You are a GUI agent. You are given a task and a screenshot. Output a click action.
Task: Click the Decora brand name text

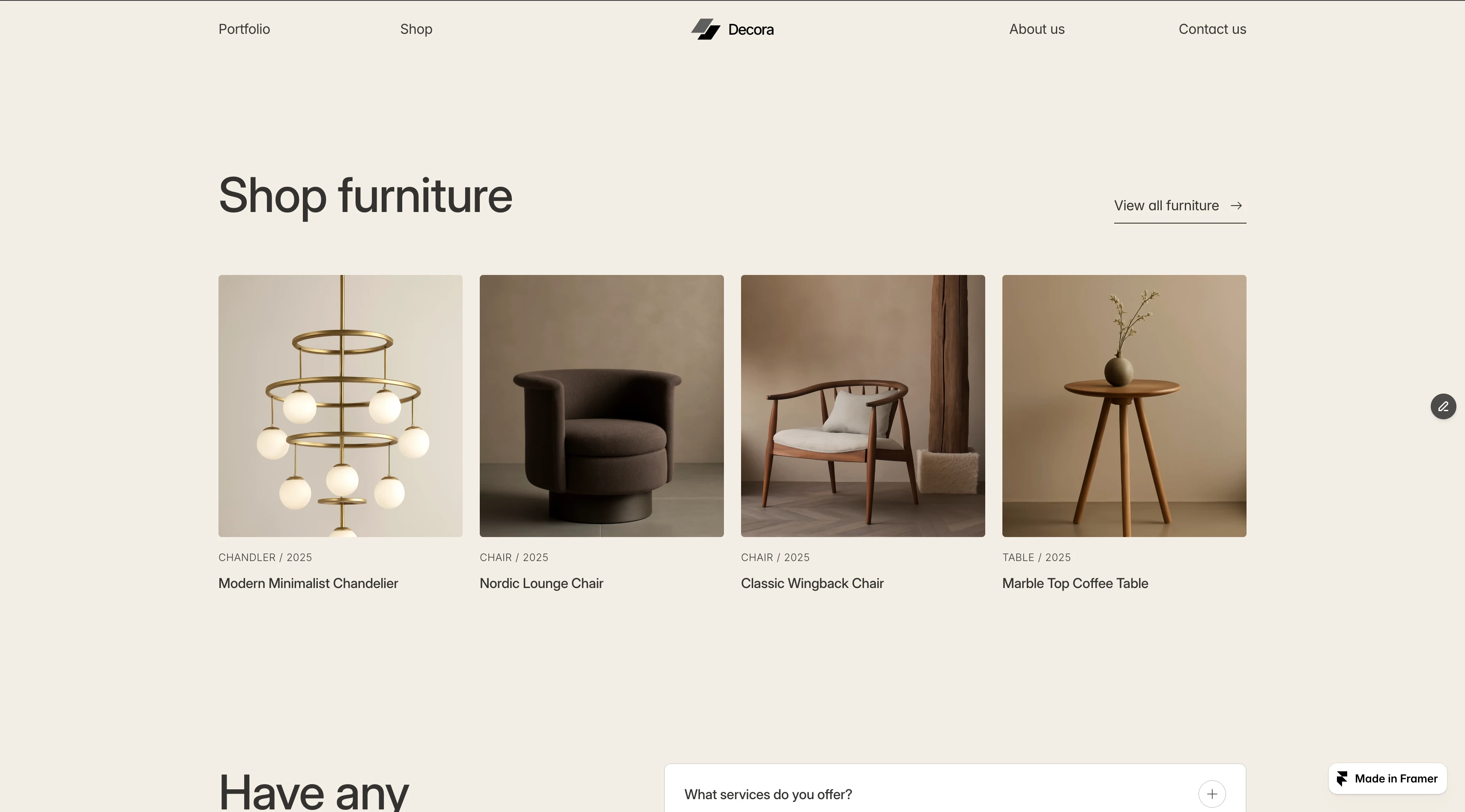(750, 30)
